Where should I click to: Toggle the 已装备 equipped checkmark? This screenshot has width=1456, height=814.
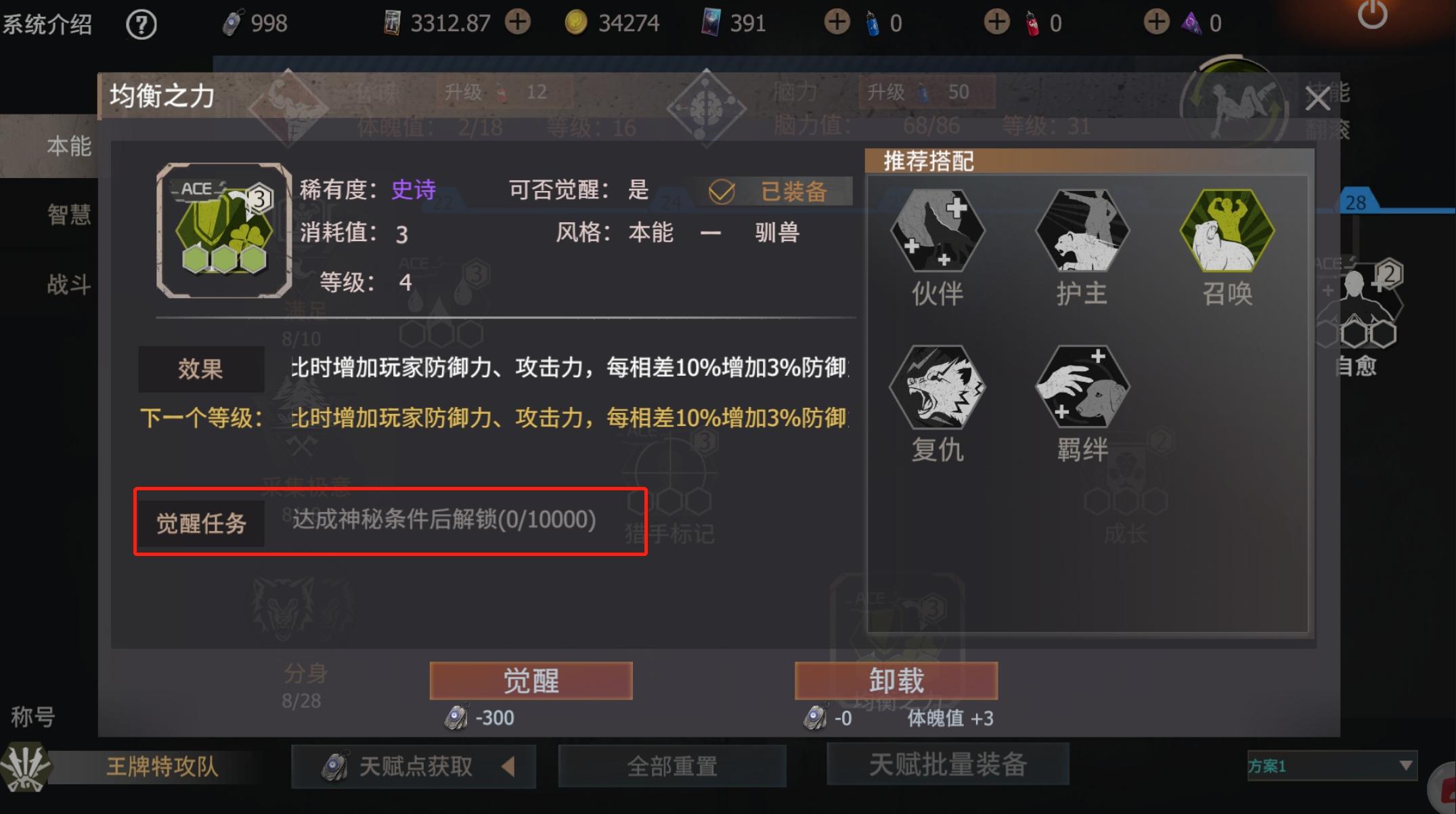point(722,192)
